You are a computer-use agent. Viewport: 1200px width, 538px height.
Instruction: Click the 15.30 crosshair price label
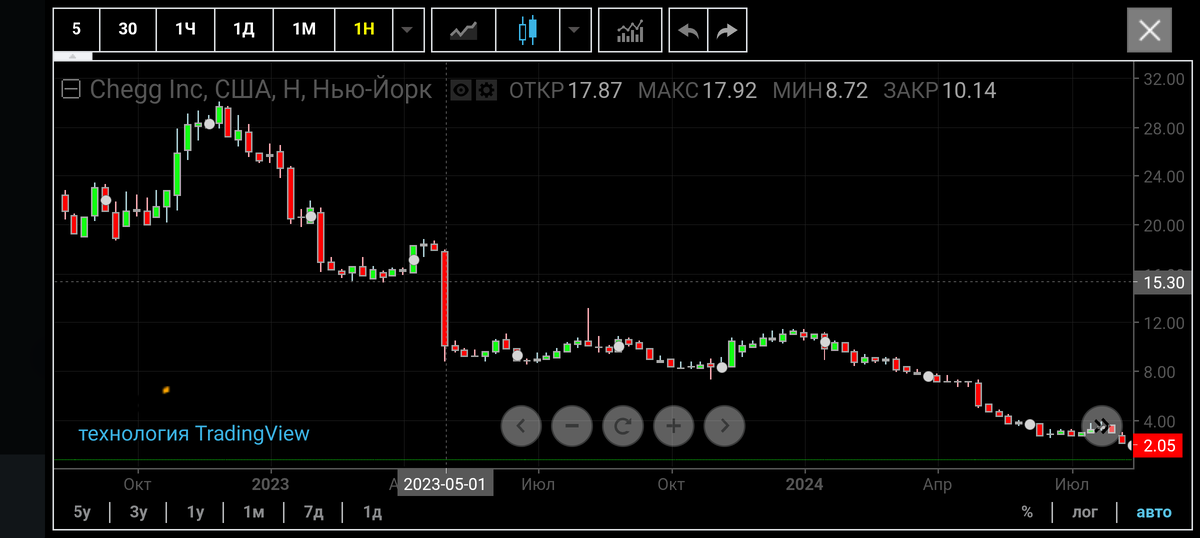click(x=1160, y=282)
